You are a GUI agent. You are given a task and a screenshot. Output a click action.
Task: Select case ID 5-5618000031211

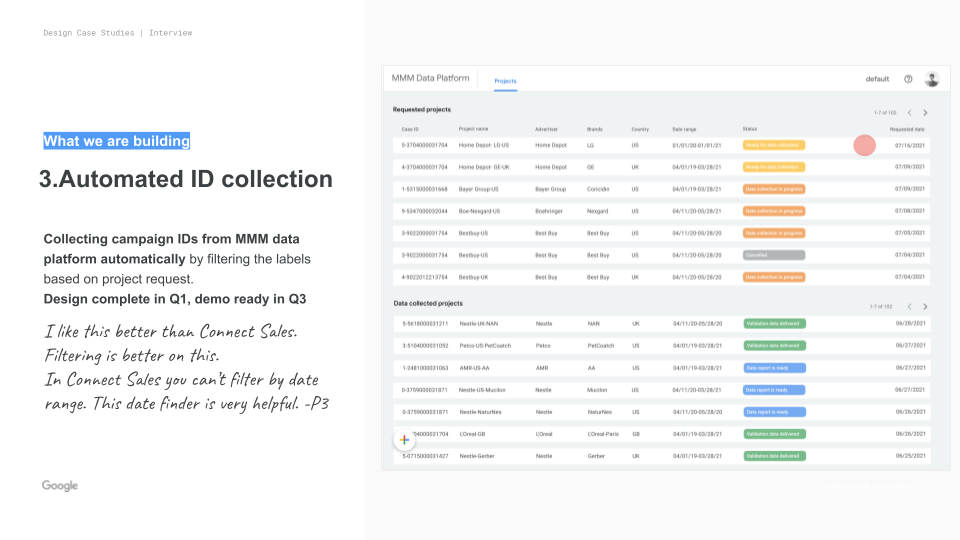pos(425,324)
